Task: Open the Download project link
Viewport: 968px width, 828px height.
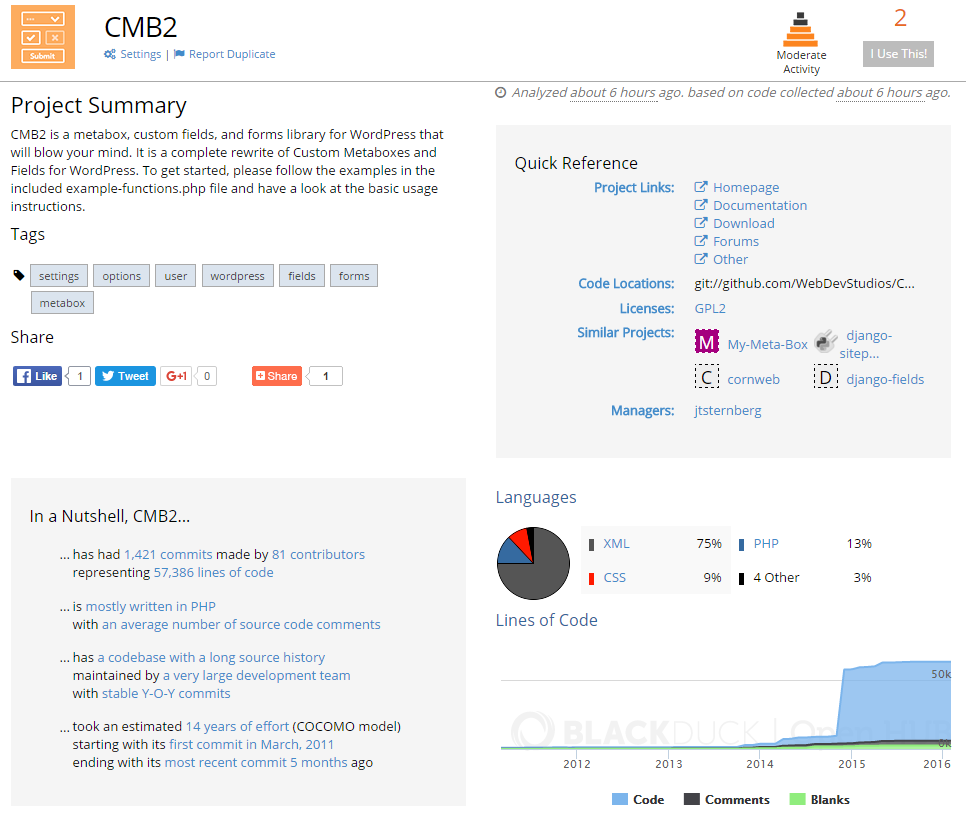Action: (x=743, y=223)
